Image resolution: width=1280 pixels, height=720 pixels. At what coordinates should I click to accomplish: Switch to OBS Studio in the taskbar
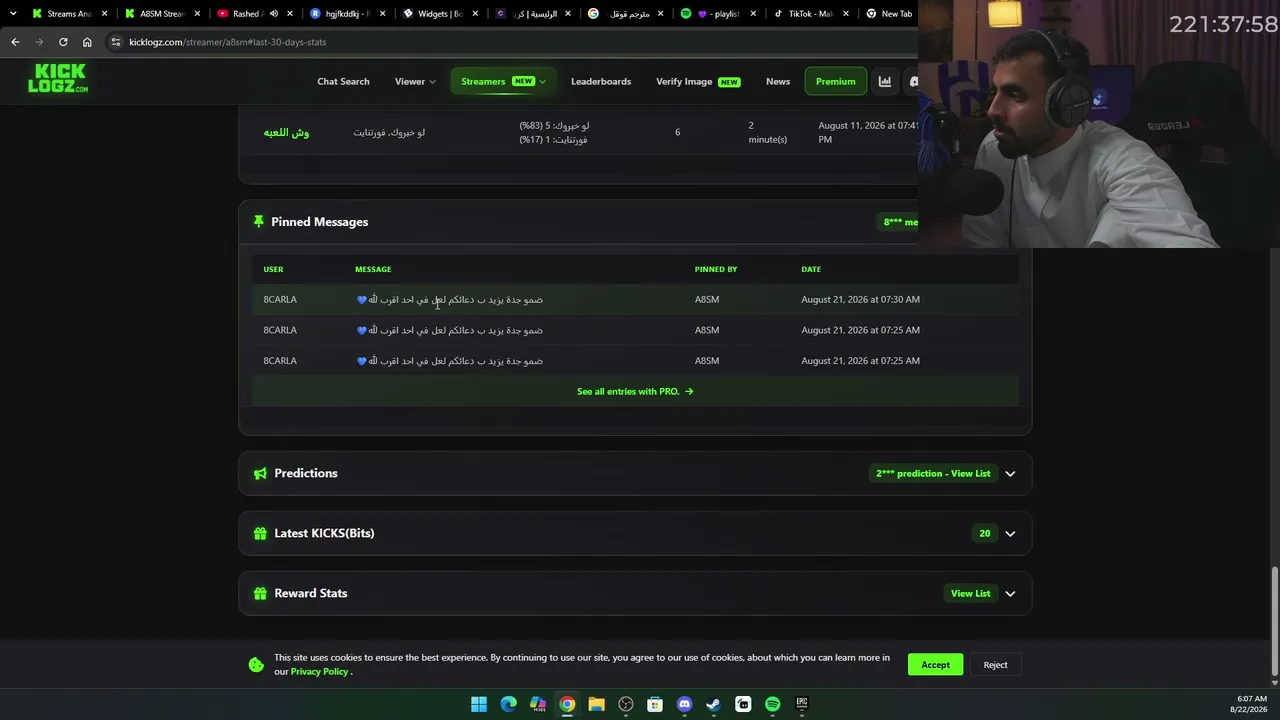626,704
